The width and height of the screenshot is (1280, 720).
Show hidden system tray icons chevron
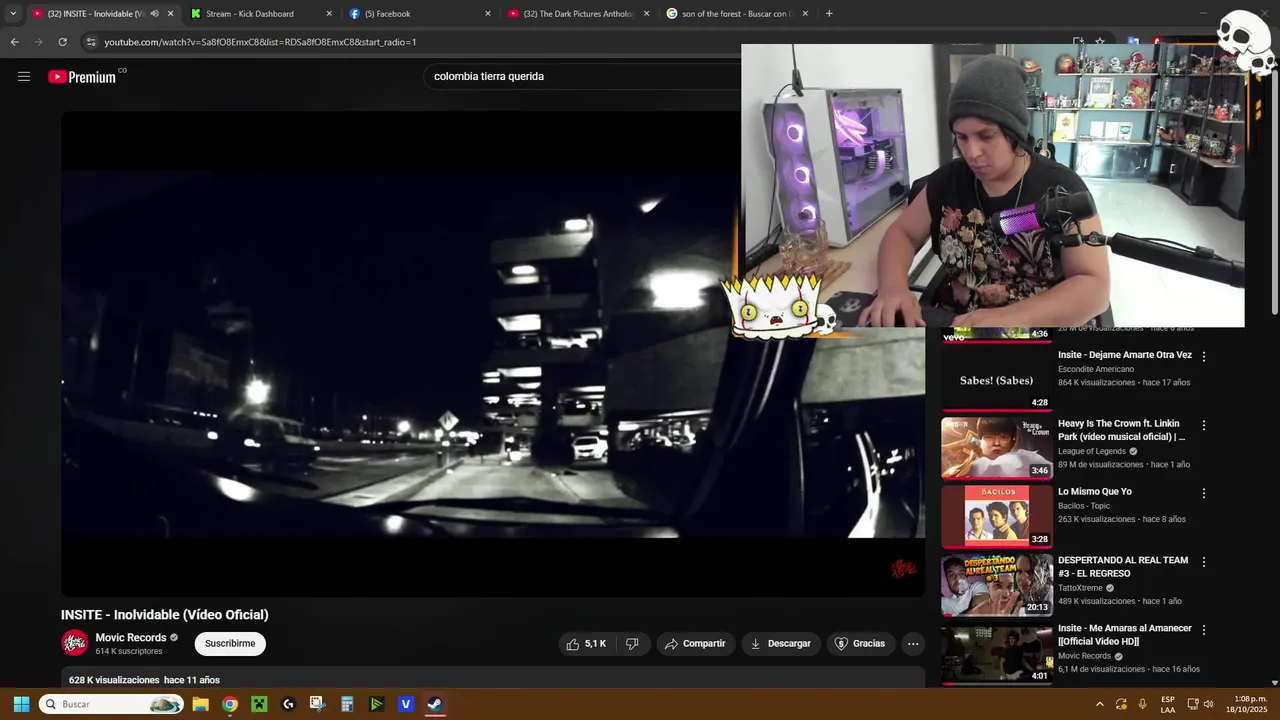[x=1100, y=704]
